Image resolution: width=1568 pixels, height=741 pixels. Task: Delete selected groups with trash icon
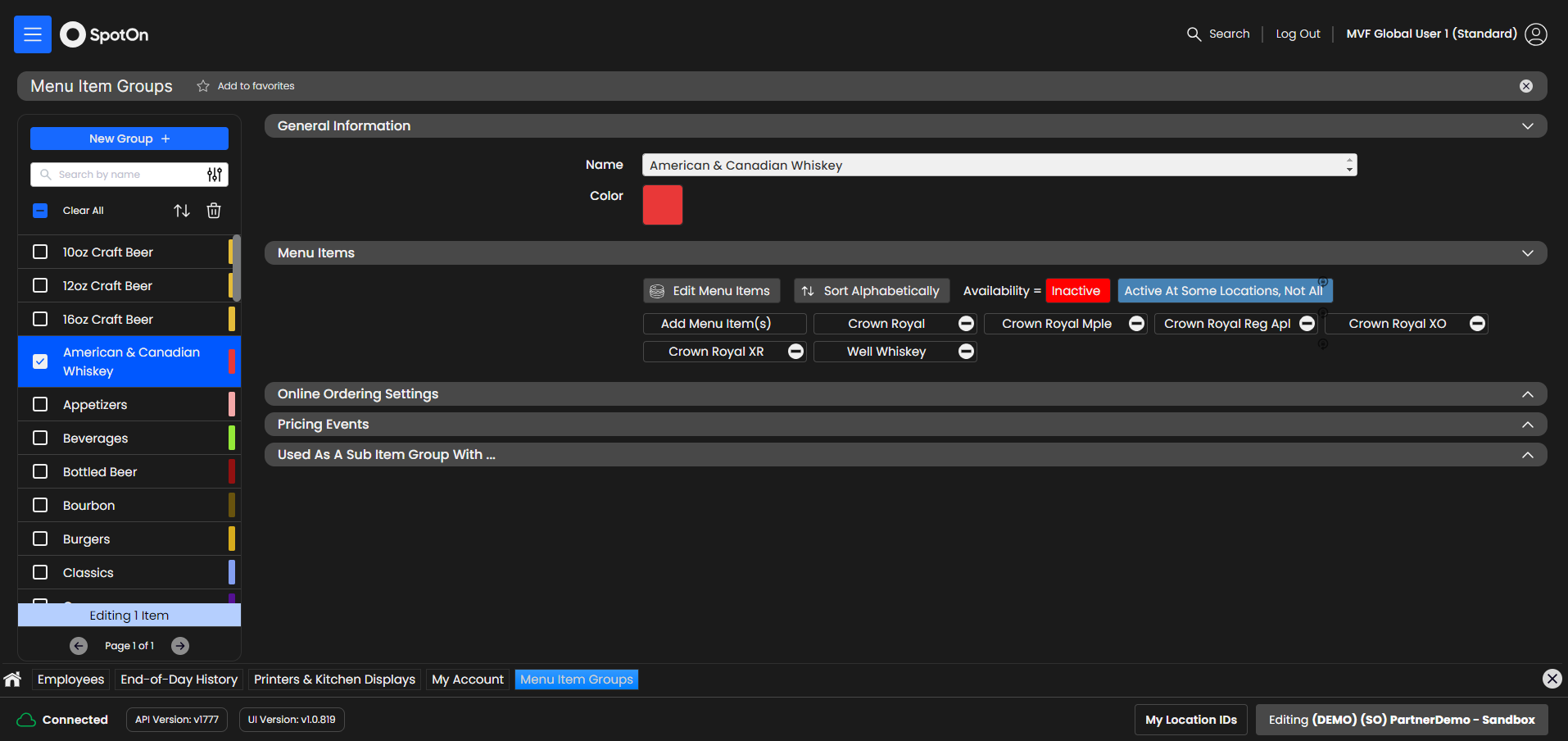pos(214,211)
